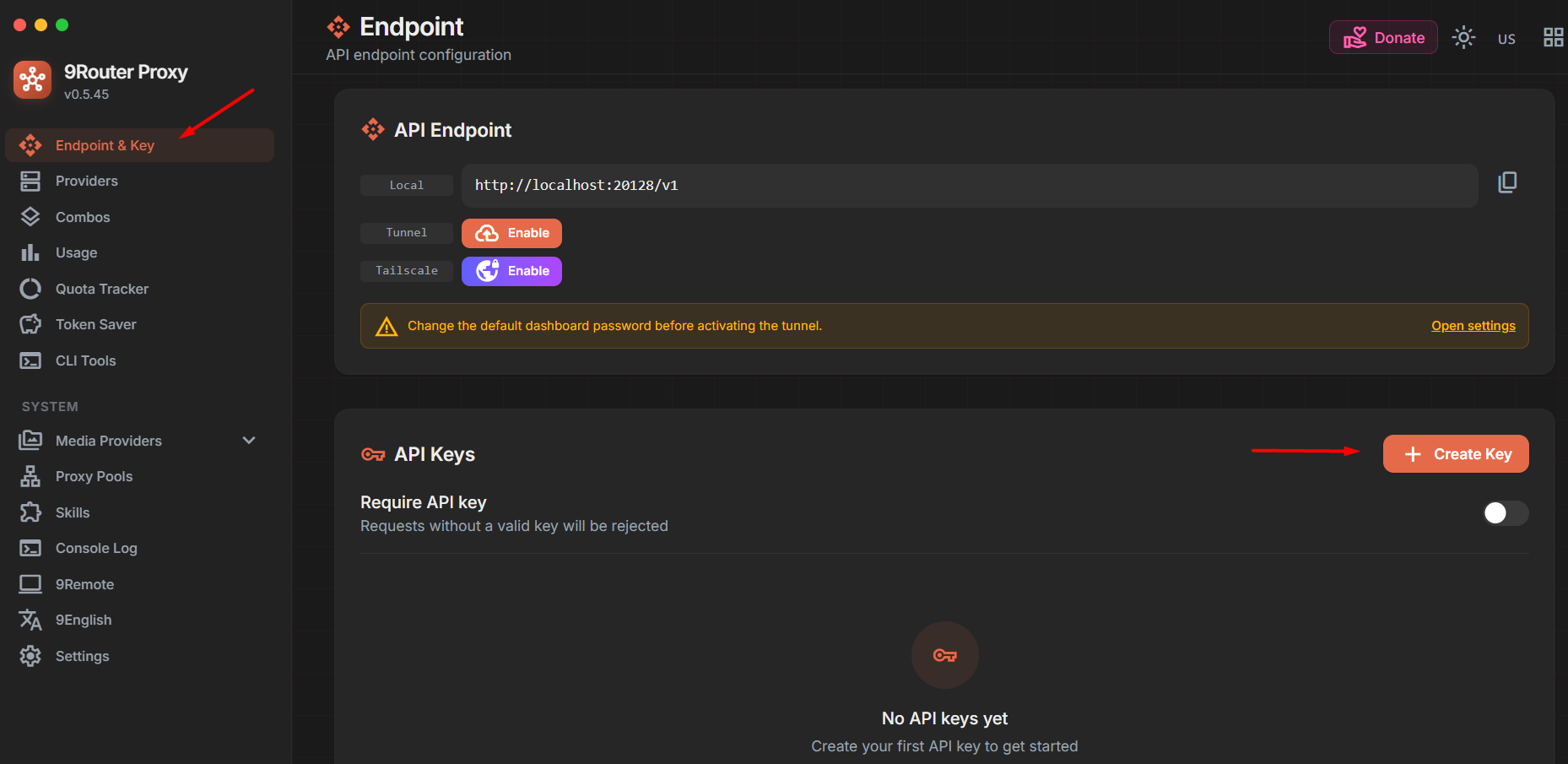This screenshot has height=764, width=1568.
Task: Click the Tunnel label tag
Action: pyautogui.click(x=407, y=232)
